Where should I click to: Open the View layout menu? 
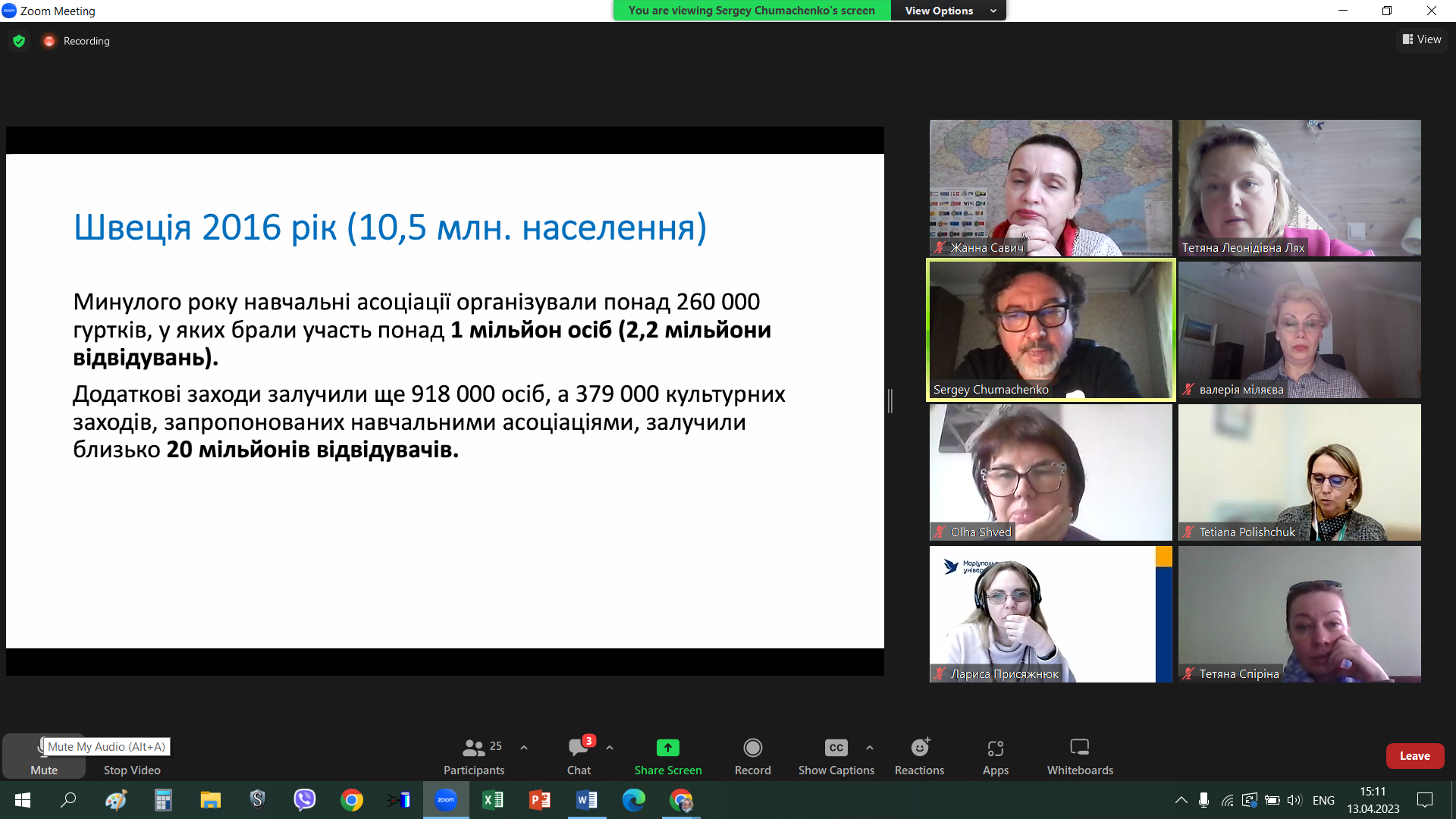coord(1422,39)
